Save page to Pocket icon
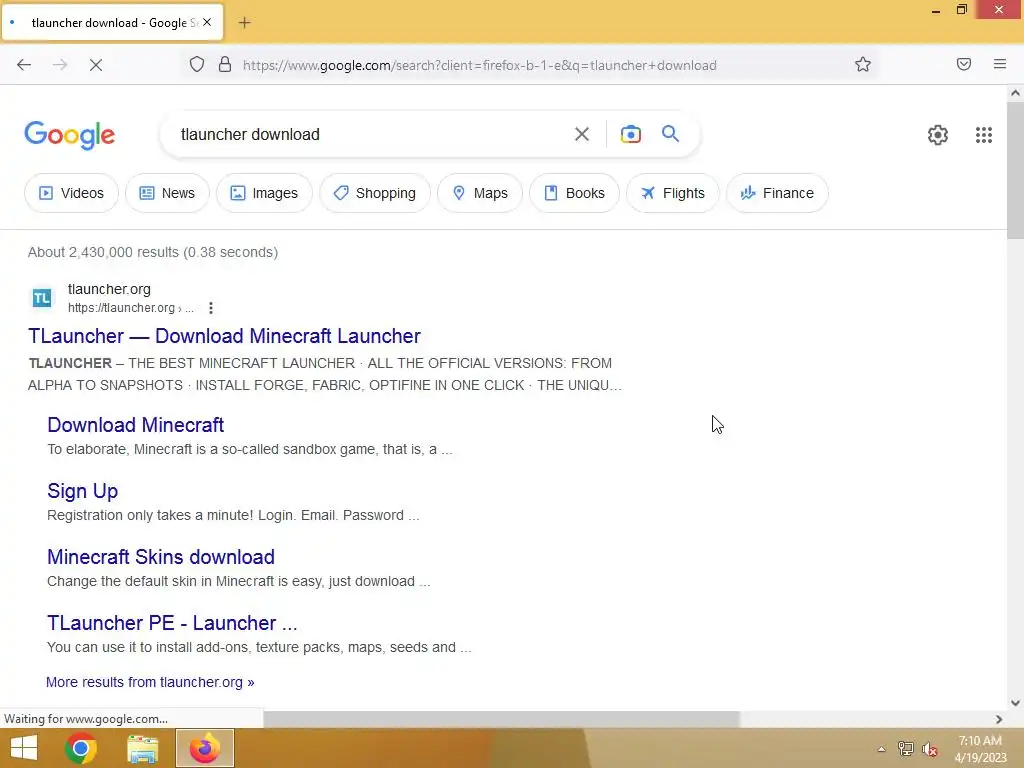This screenshot has height=768, width=1024. [964, 65]
